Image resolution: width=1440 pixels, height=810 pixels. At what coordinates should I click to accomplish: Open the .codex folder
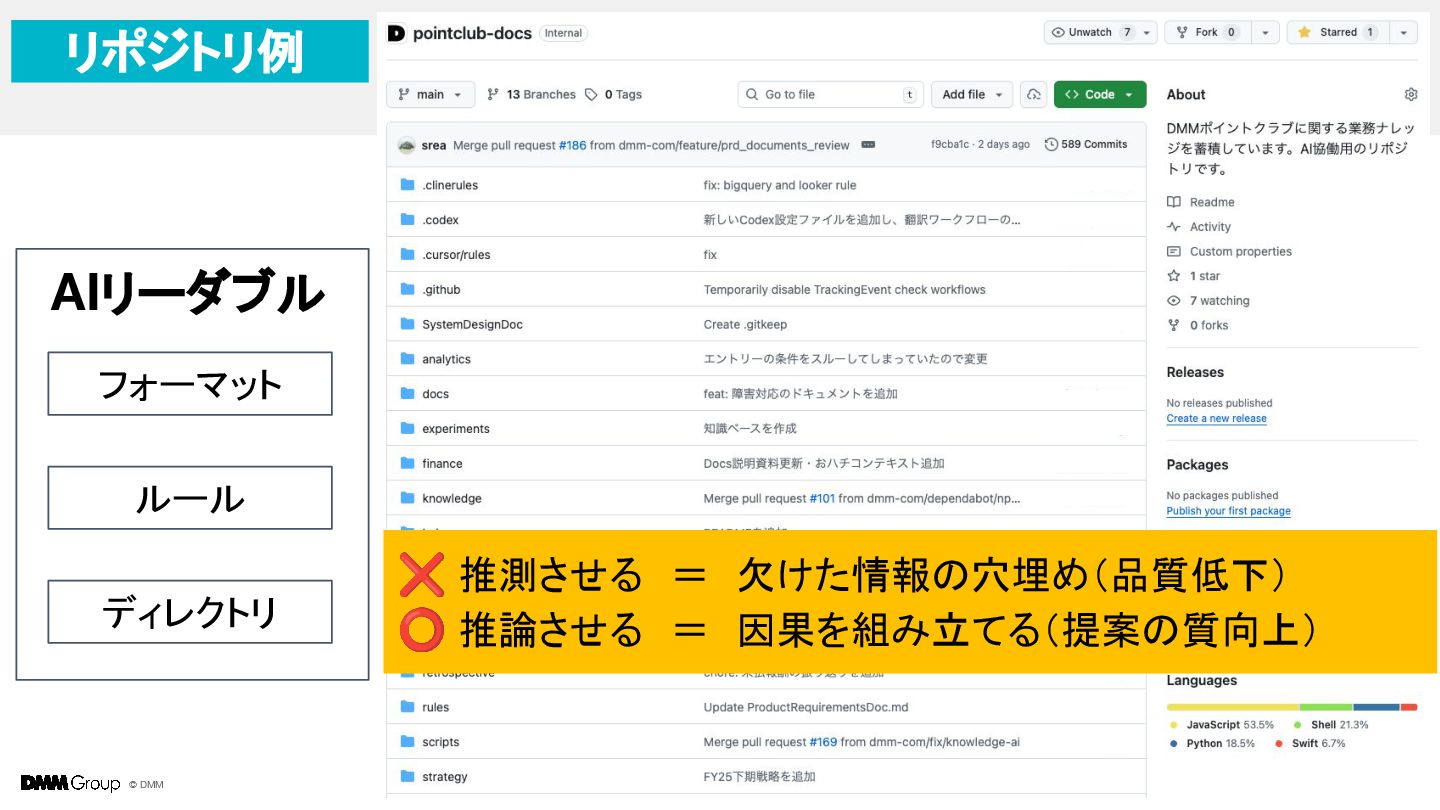point(440,220)
